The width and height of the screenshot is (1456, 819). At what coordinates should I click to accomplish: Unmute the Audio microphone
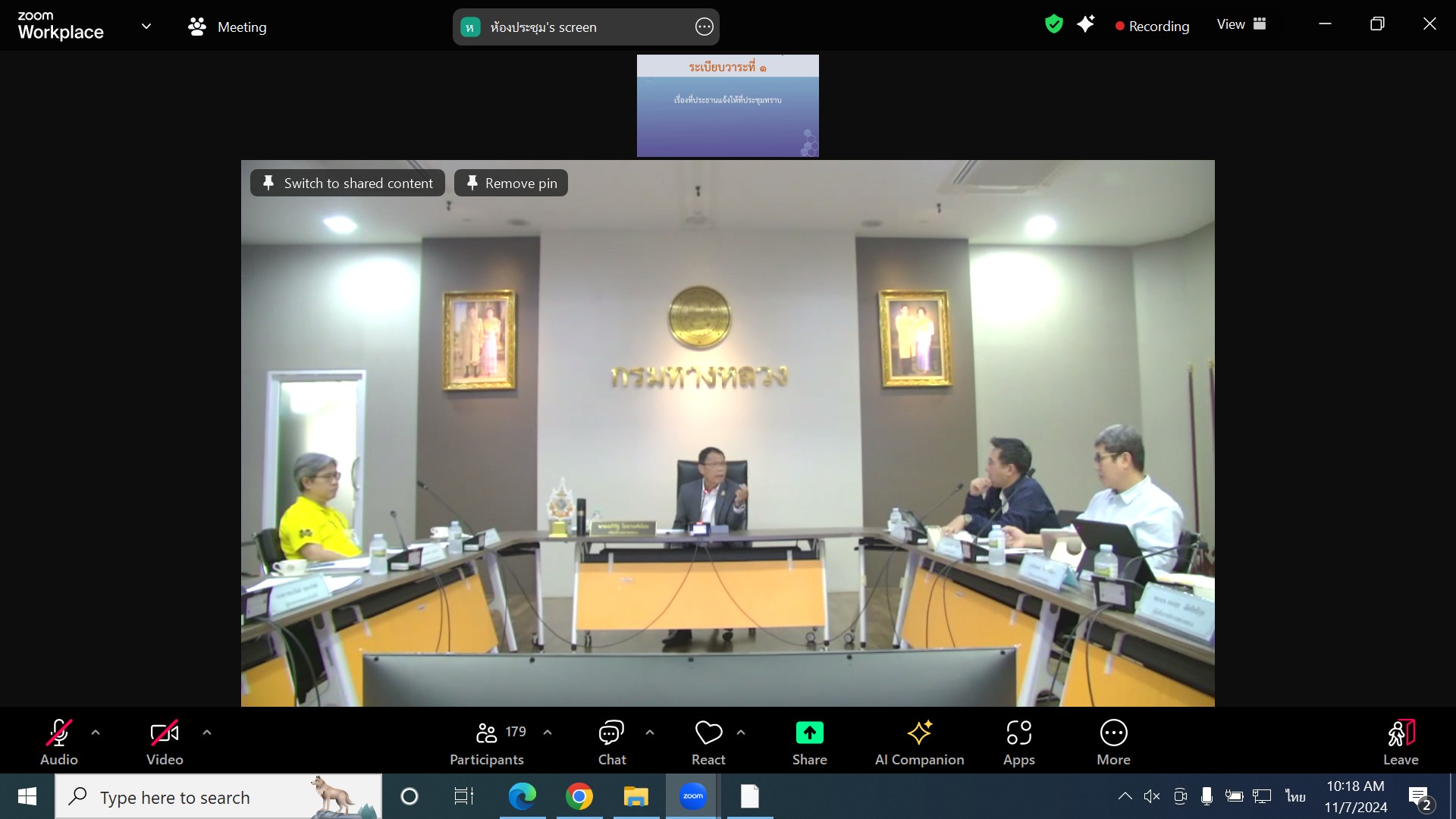59,734
